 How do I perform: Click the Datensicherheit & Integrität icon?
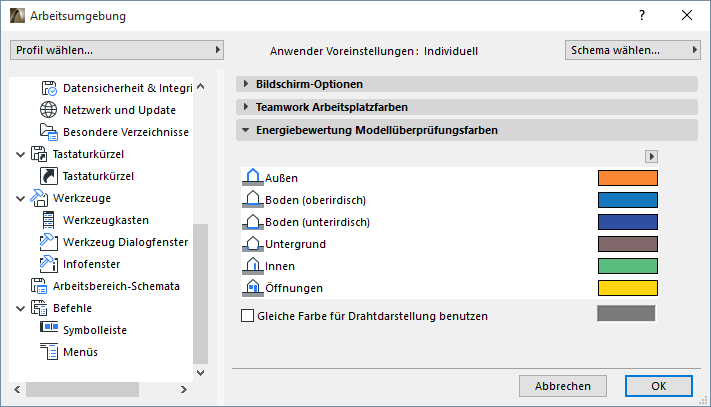coord(50,88)
